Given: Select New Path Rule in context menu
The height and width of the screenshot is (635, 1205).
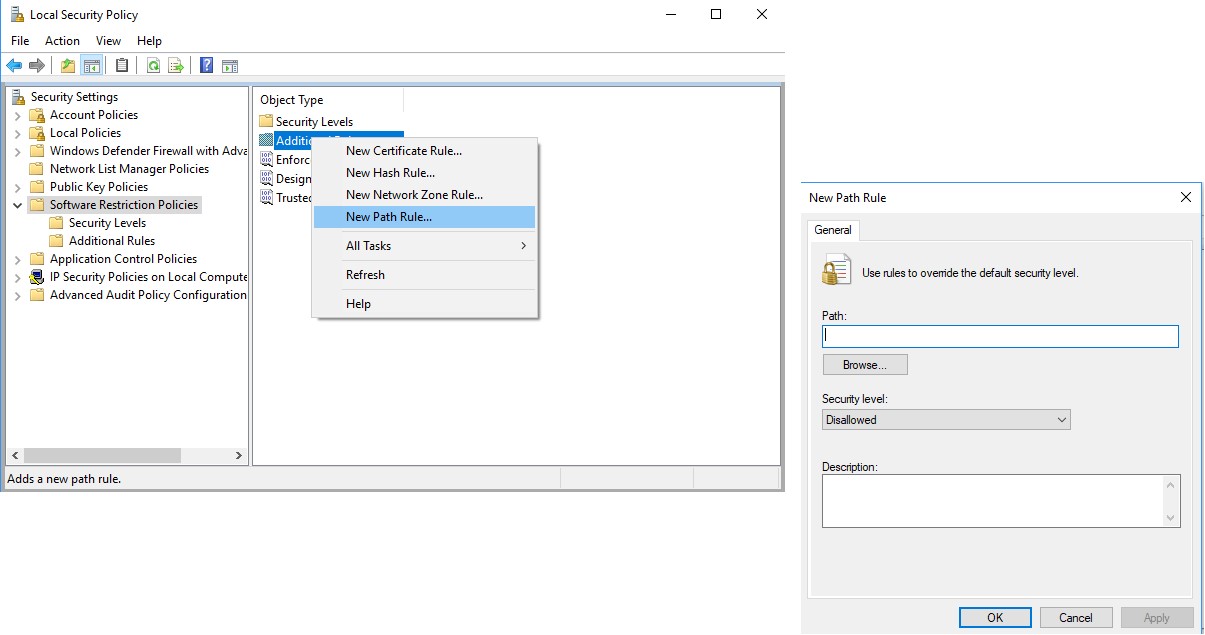Looking at the screenshot, I should pyautogui.click(x=425, y=217).
